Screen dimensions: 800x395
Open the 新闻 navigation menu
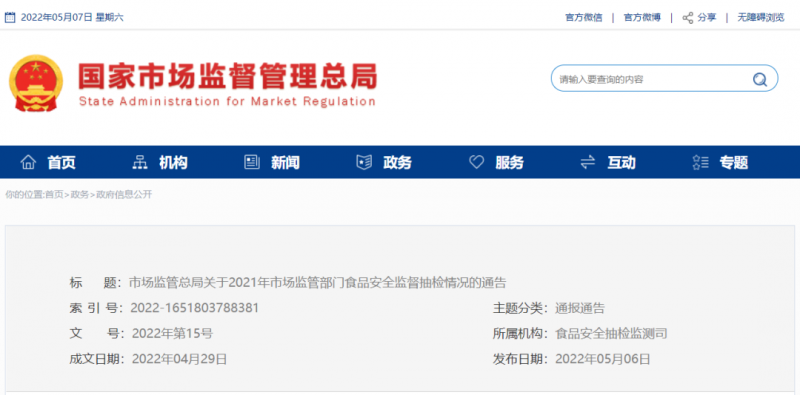coord(285,163)
